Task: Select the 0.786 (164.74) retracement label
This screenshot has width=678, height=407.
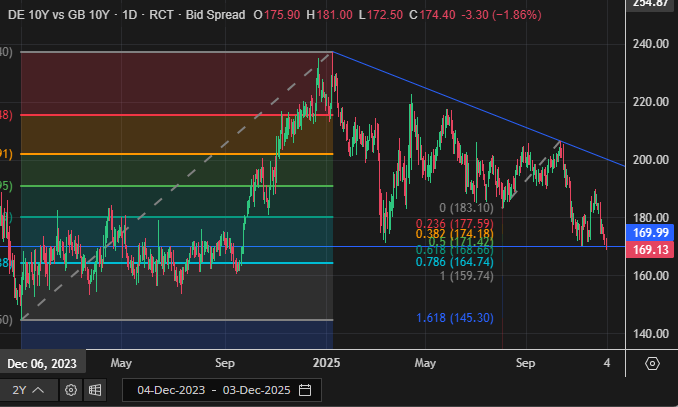Action: (454, 262)
